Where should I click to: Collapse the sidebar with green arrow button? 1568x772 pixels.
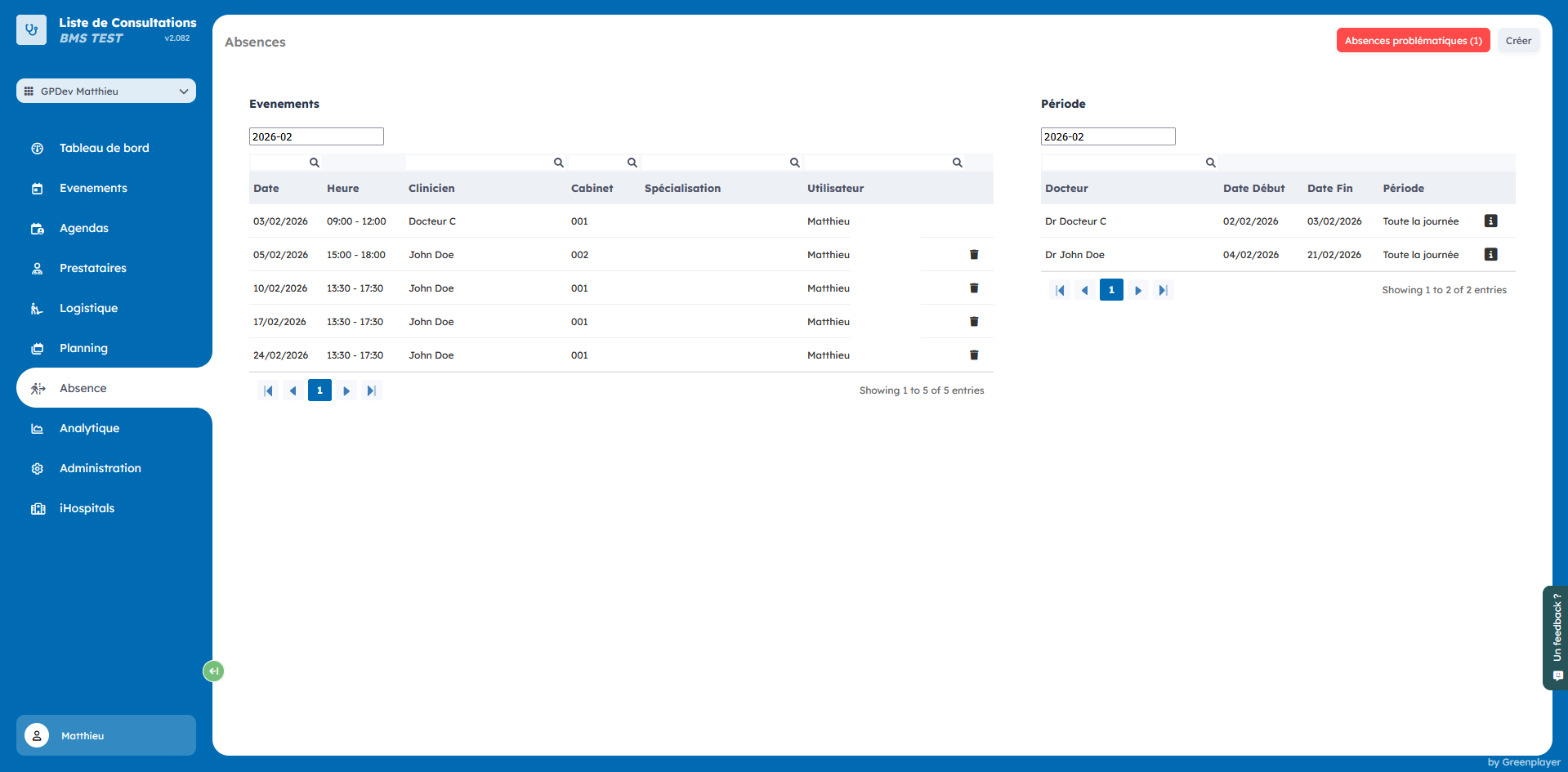(213, 671)
